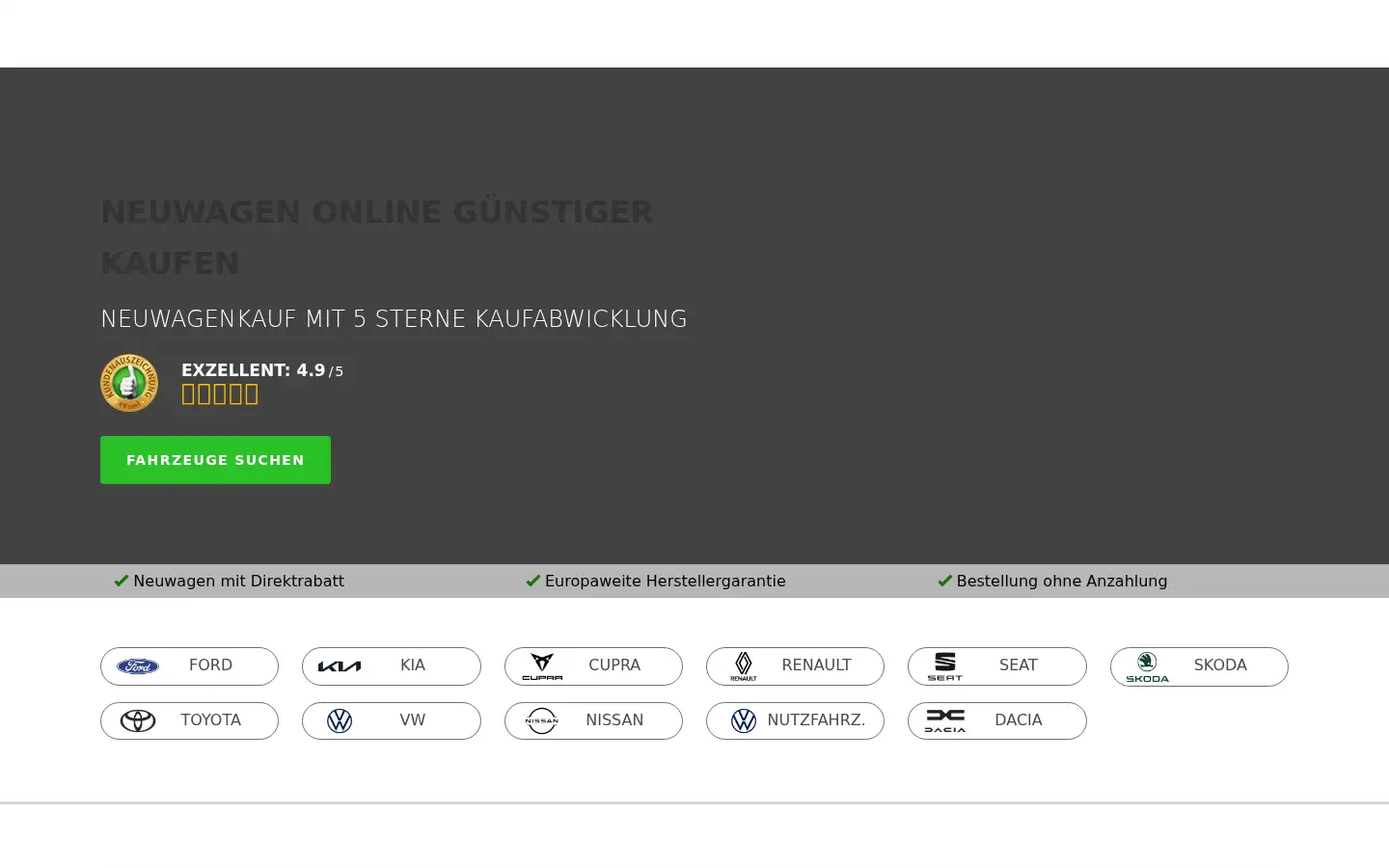
Task: Click the Ford oval logo
Action: [138, 666]
